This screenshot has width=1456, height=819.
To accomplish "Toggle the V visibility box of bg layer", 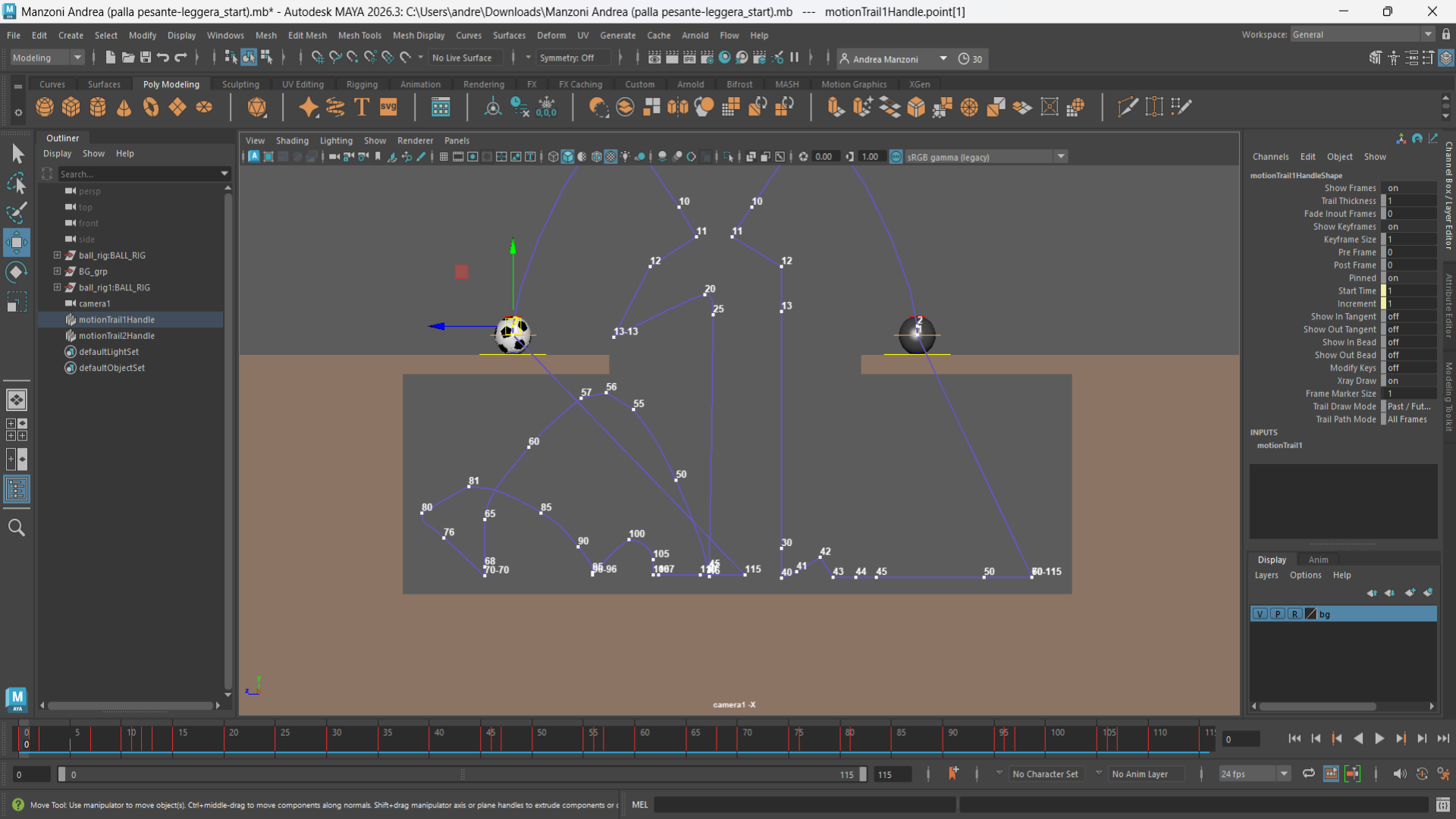I will point(1260,614).
